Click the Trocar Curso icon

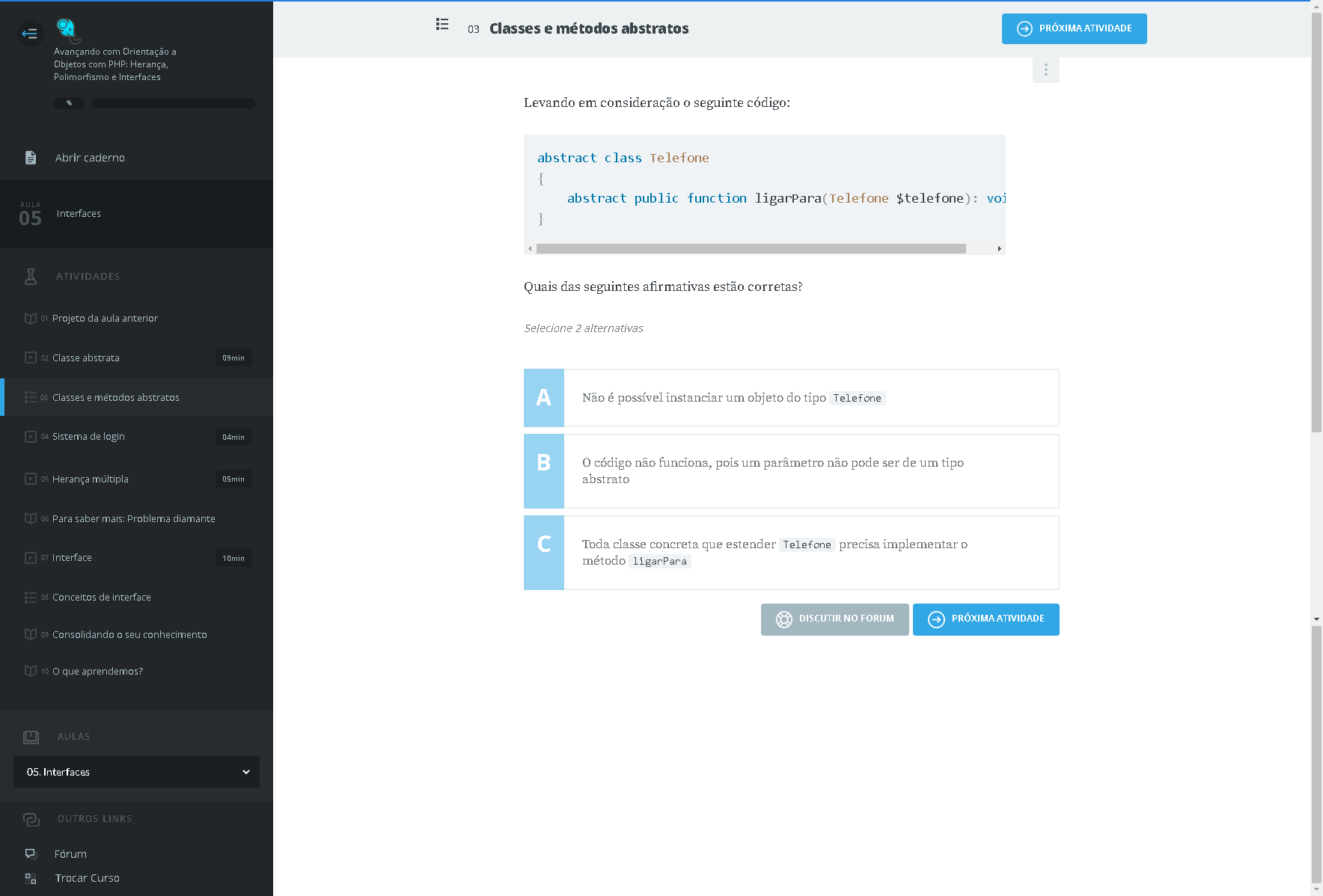(x=31, y=878)
